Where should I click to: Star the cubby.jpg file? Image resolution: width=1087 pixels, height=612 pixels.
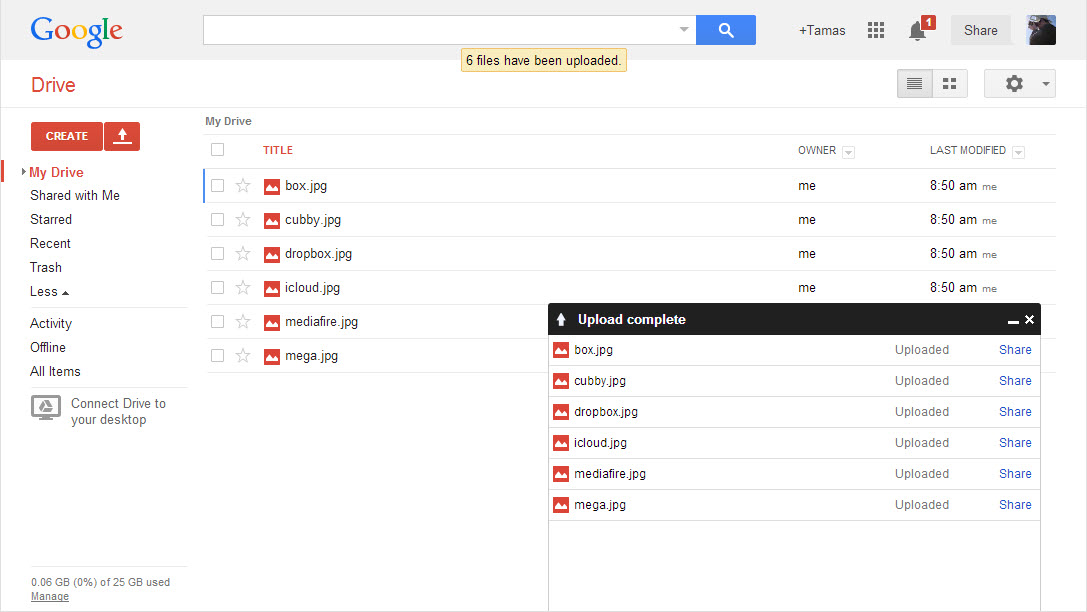coord(243,220)
